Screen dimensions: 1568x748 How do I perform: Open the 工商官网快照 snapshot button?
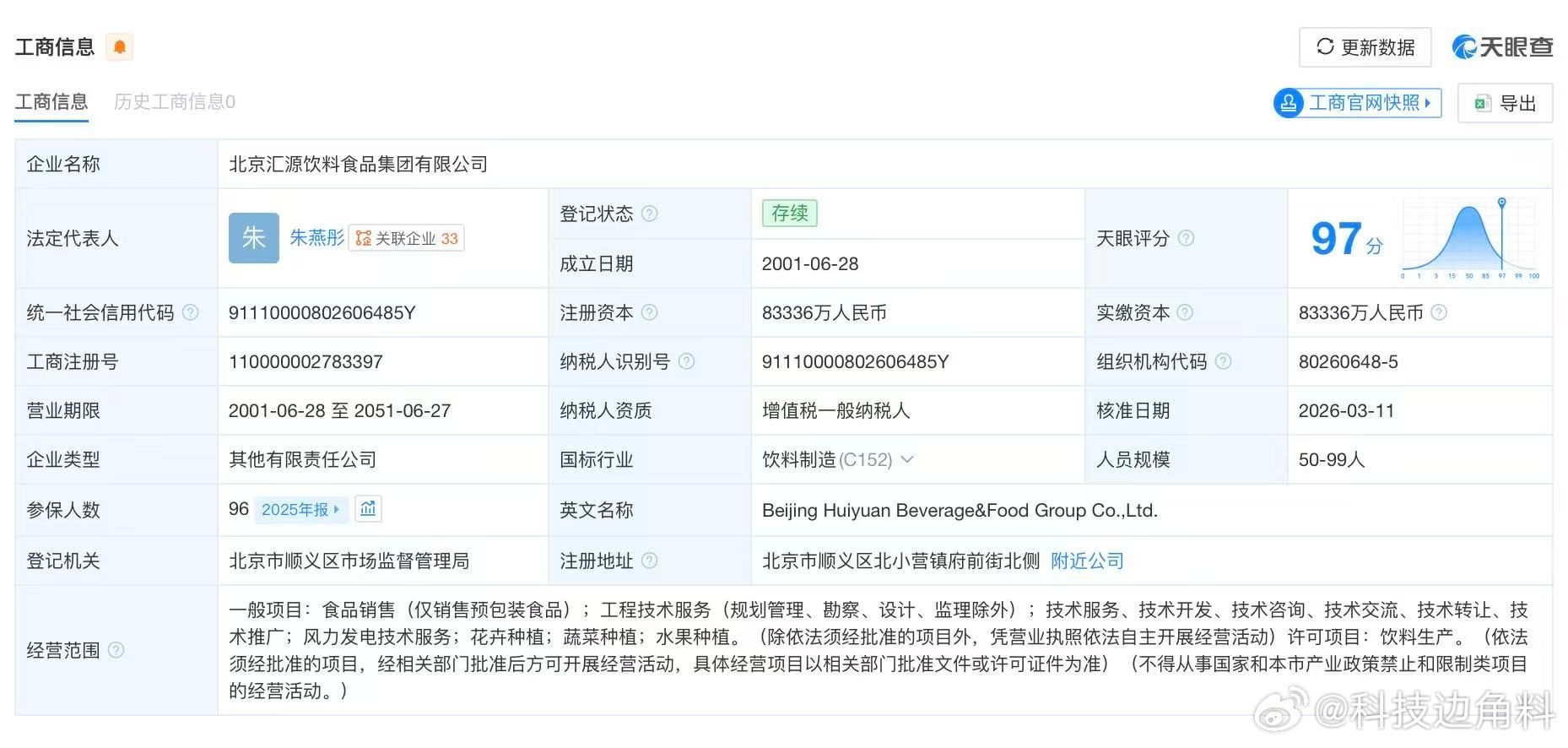(1357, 103)
